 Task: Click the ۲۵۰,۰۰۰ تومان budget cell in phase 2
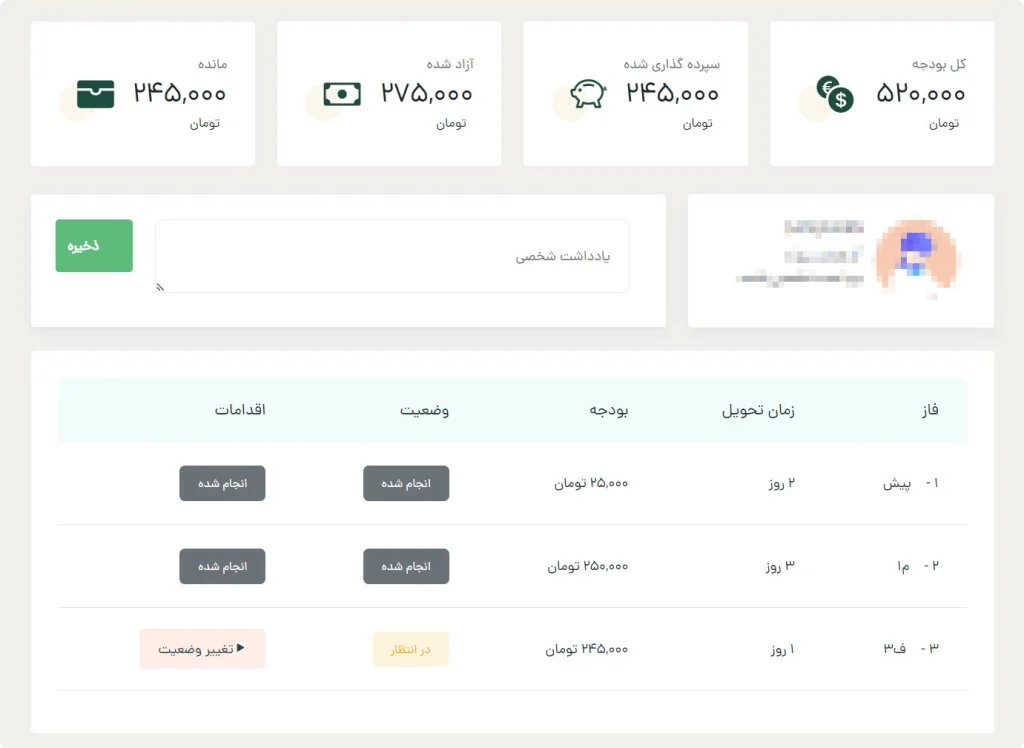(587, 566)
